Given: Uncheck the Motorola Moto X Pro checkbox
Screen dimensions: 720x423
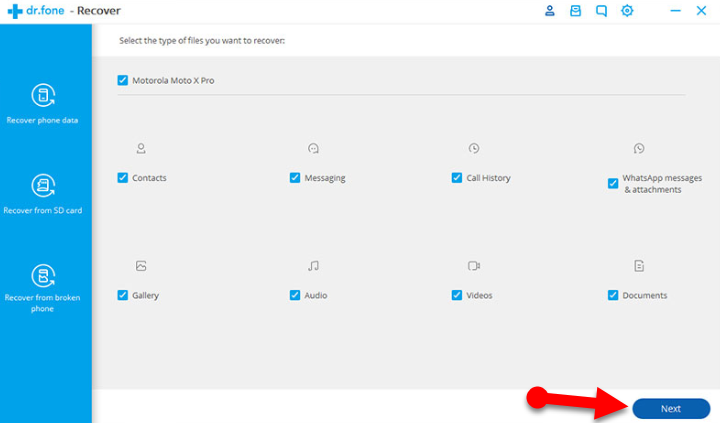Looking at the screenshot, I should [123, 80].
